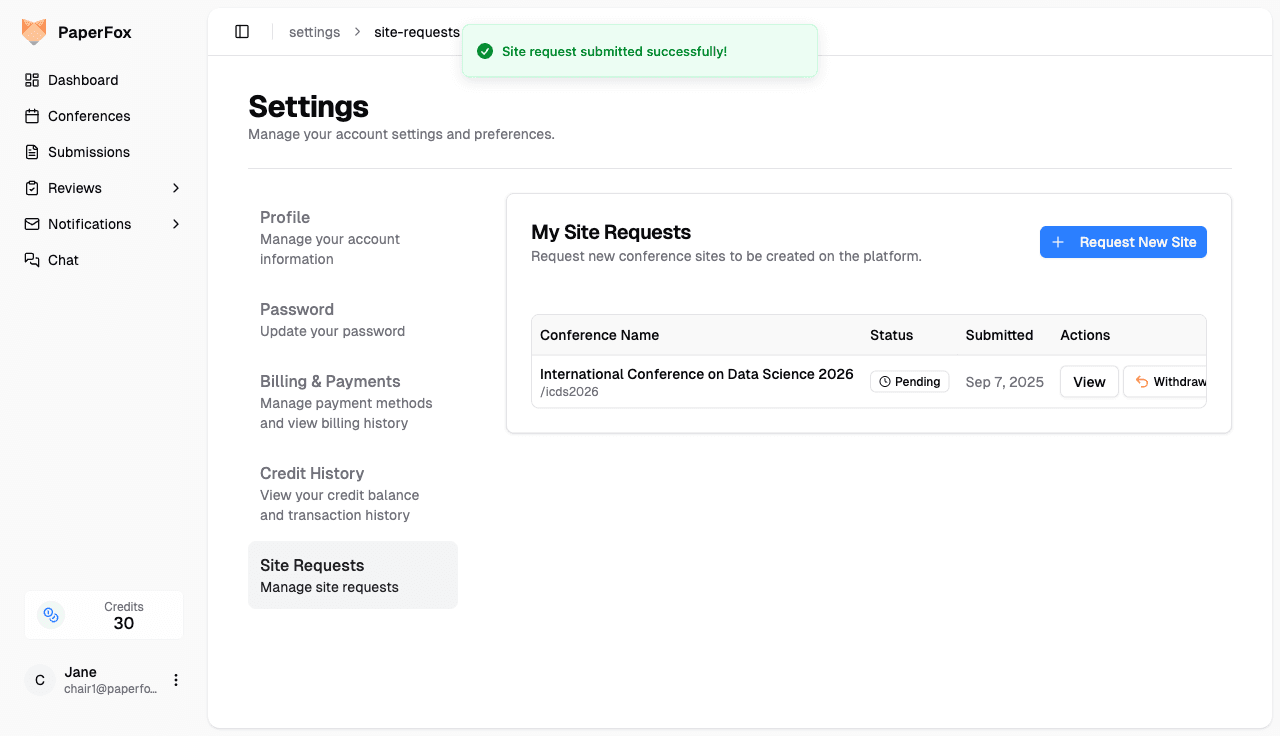This screenshot has width=1280, height=736.
Task: Expand the Reviews submenu chevron
Action: click(176, 188)
